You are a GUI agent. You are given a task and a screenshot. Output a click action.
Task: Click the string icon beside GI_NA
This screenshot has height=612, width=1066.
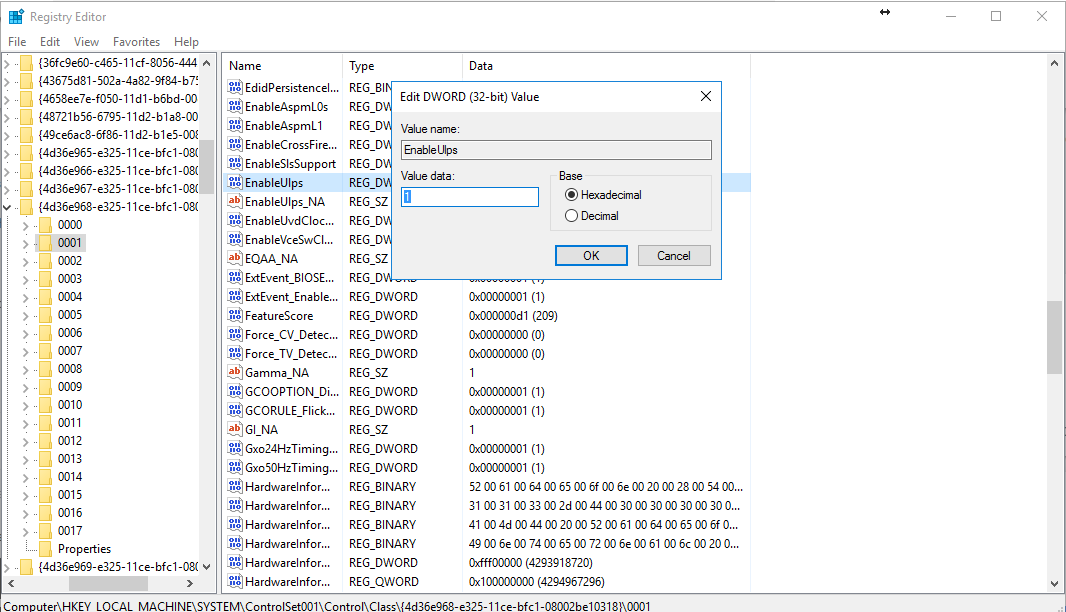(235, 430)
